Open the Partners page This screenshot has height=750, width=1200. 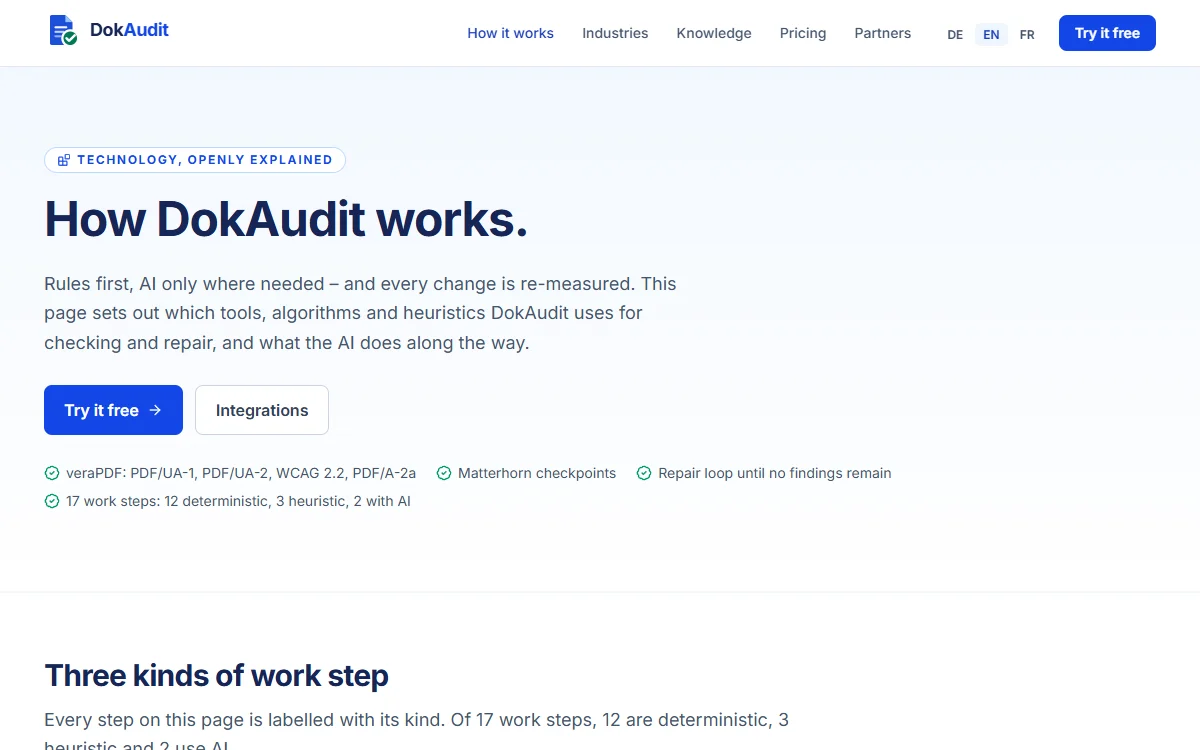(883, 33)
